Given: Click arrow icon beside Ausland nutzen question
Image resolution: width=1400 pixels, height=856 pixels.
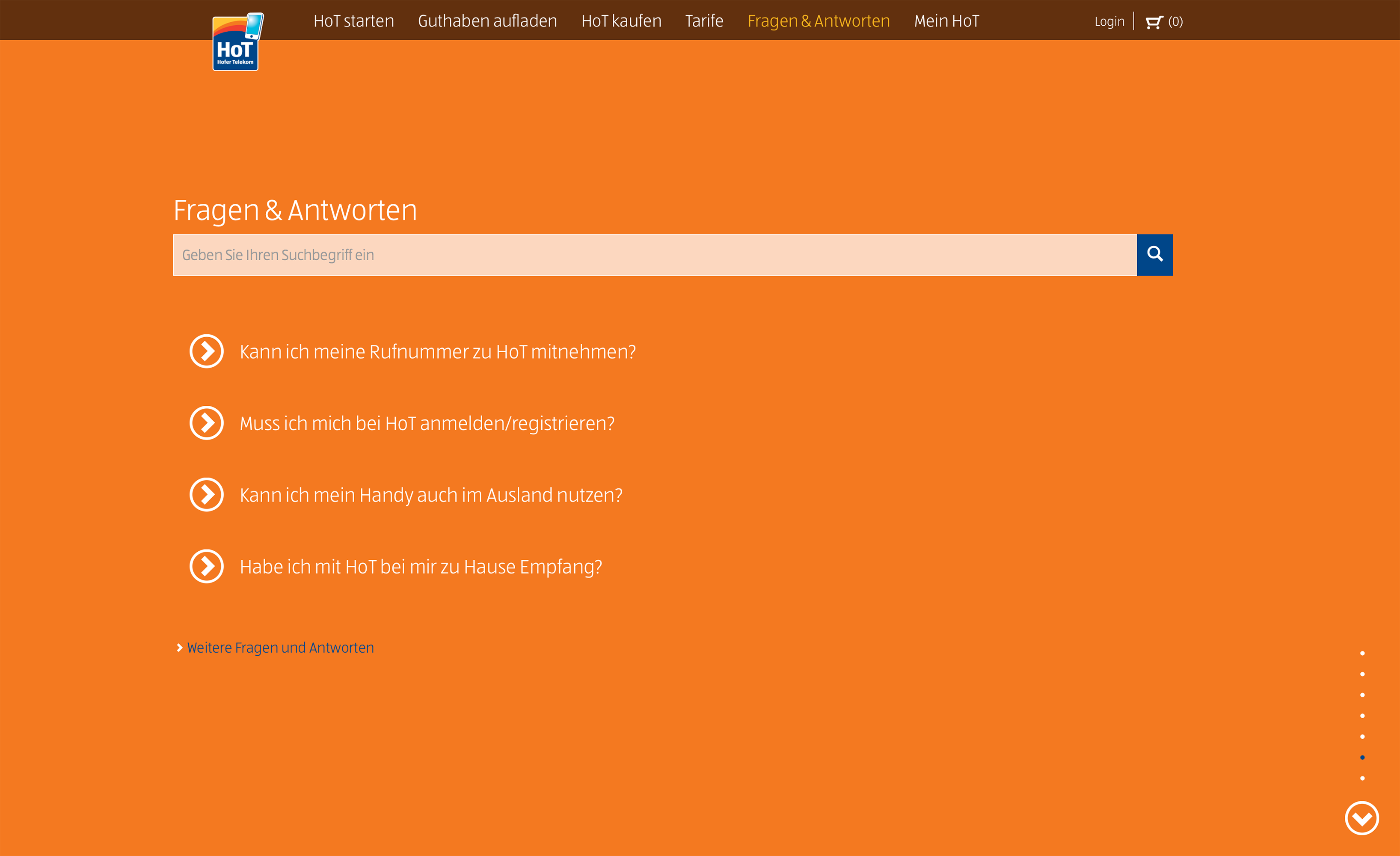Looking at the screenshot, I should click(206, 494).
